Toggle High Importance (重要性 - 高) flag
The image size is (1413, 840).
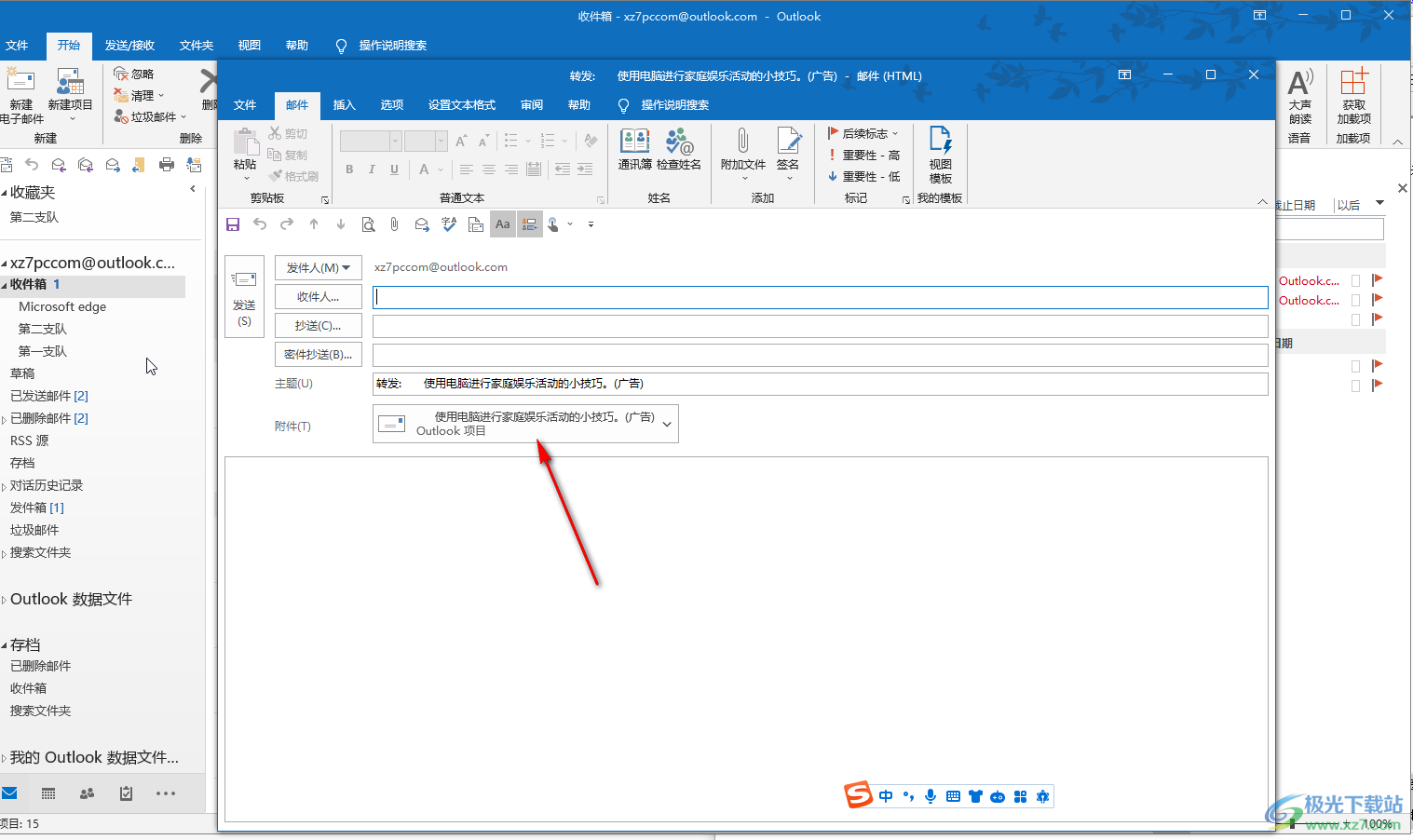tap(863, 156)
